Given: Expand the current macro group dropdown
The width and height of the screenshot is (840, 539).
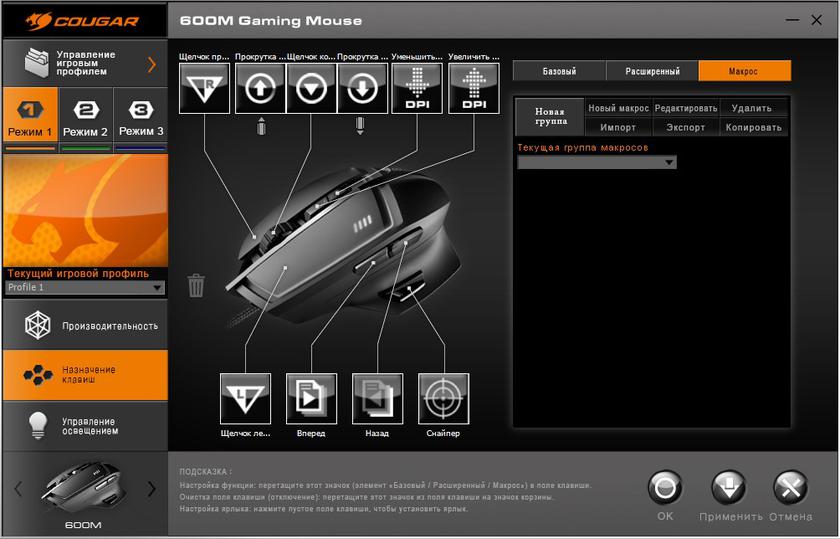Looking at the screenshot, I should coord(596,162).
